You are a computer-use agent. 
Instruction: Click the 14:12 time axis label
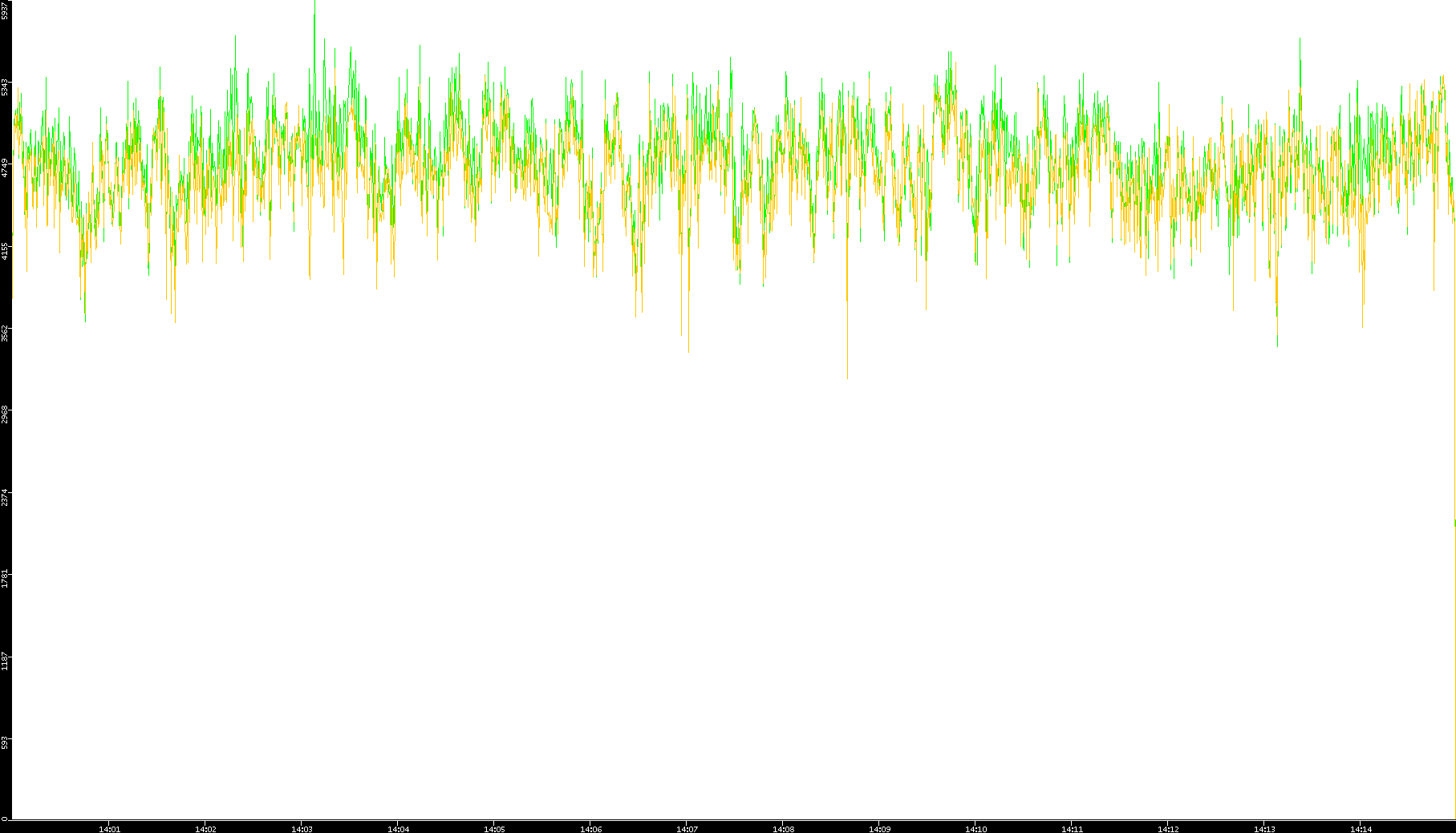1168,828
